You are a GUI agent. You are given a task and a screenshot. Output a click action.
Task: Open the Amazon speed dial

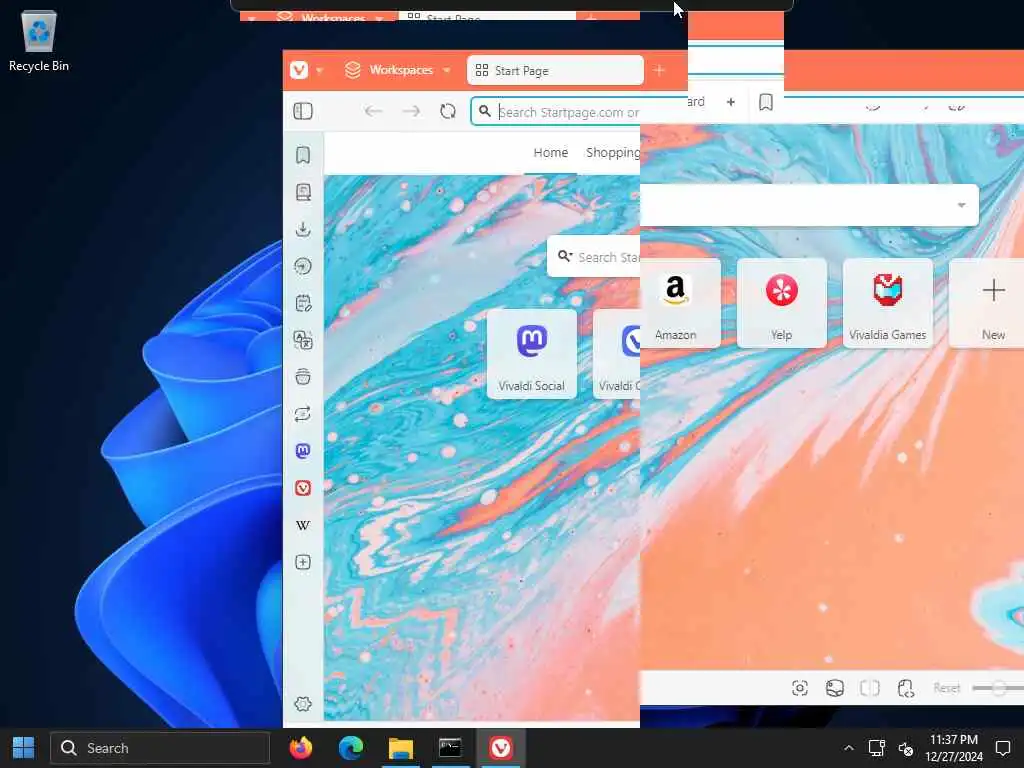[679, 303]
